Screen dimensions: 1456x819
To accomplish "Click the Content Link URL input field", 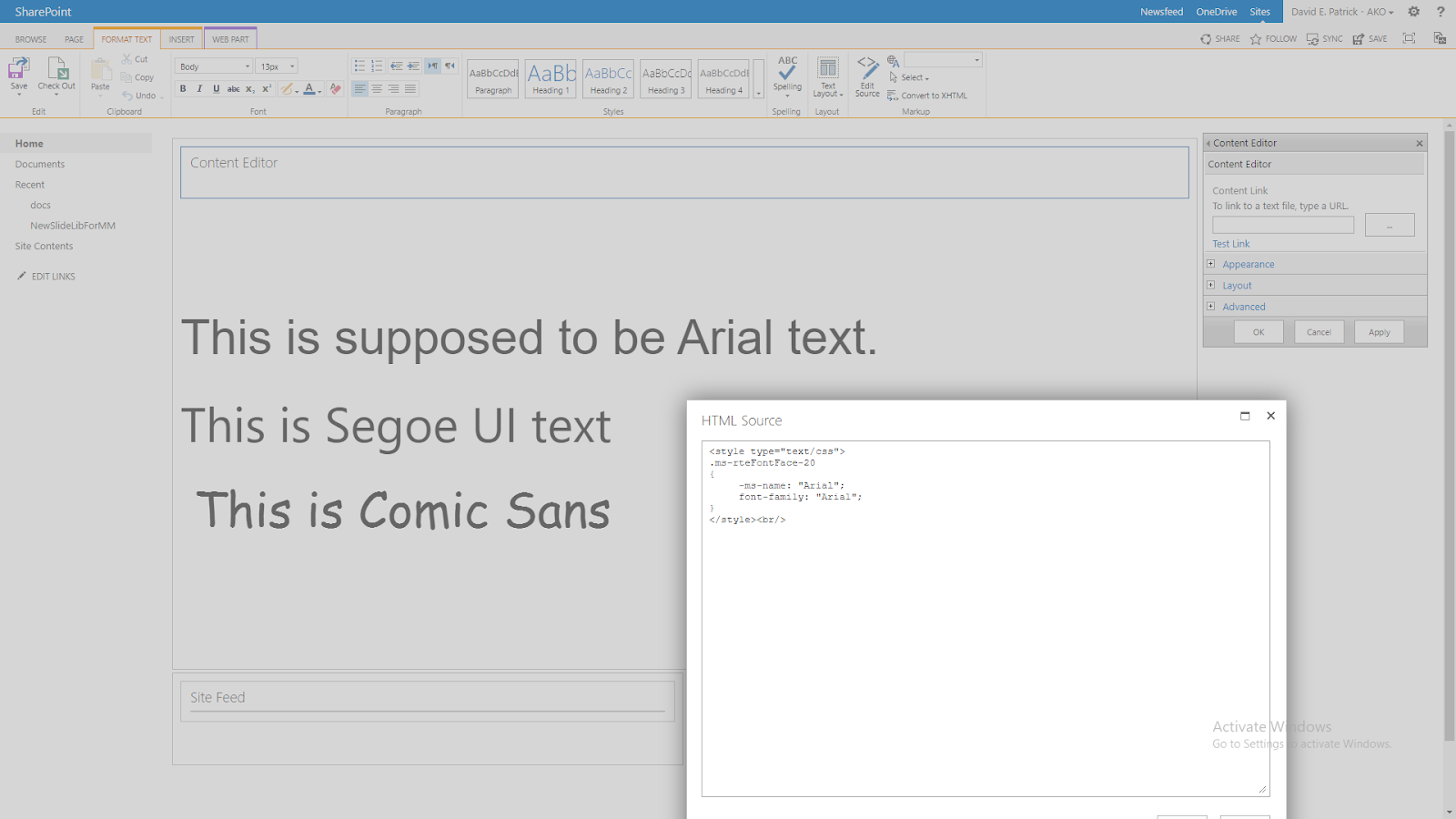I will coord(1282,225).
